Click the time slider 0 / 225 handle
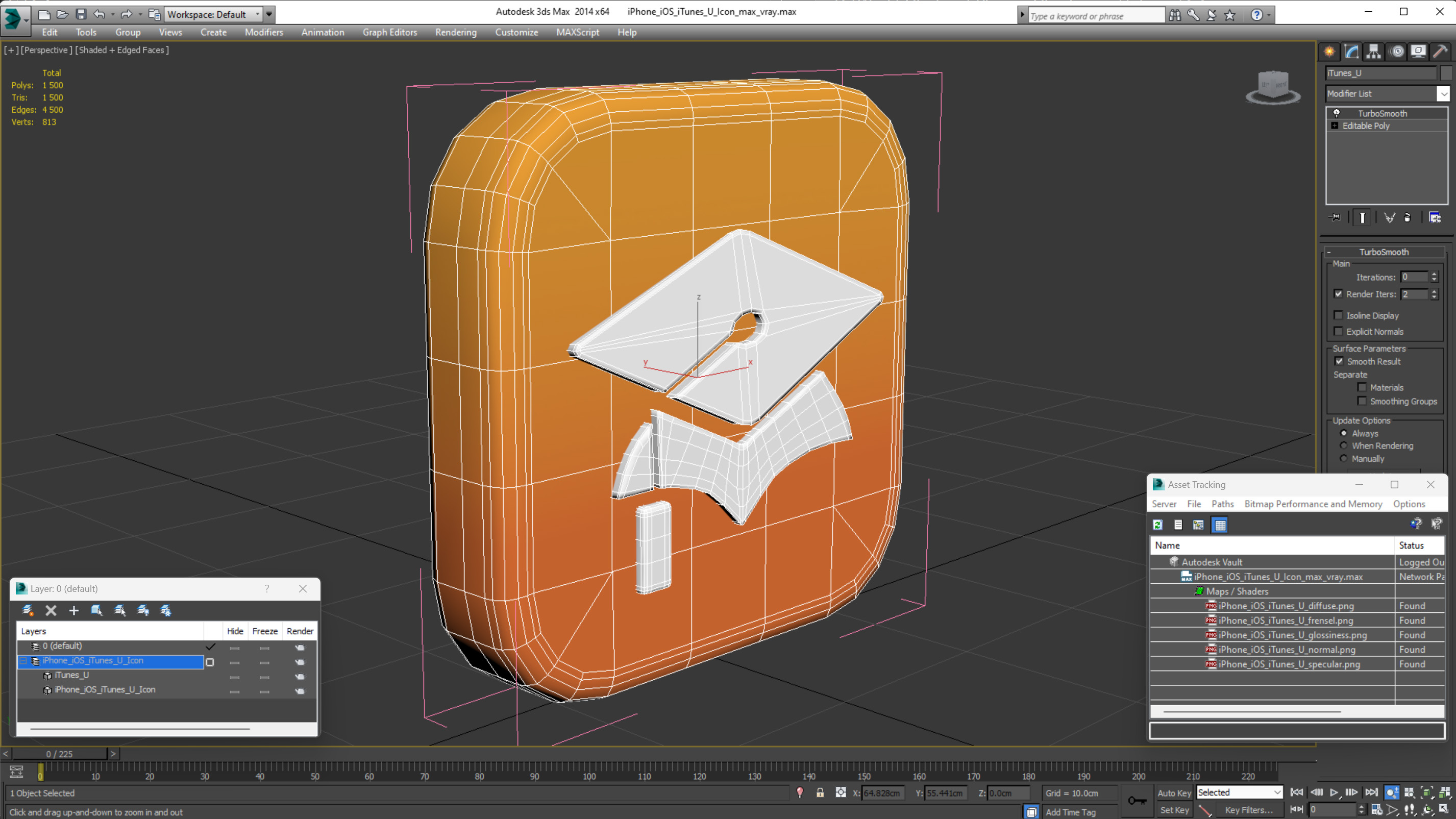The width and height of the screenshot is (1456, 819). 59,754
